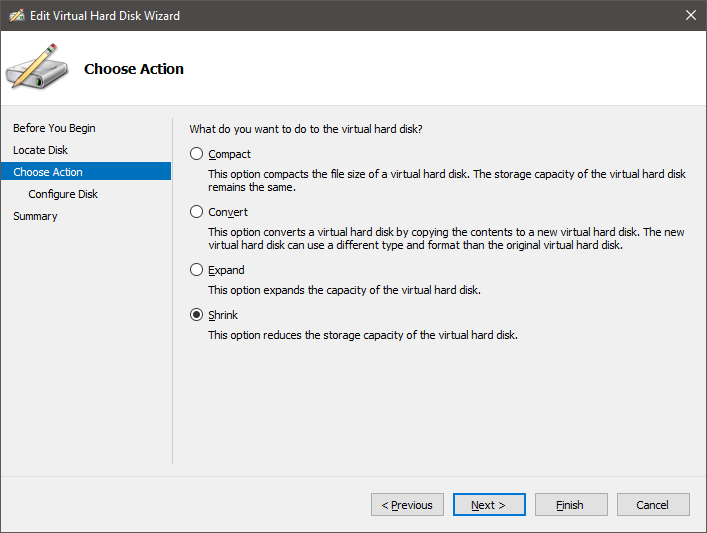Select the Convert radio button
707x533 pixels.
click(197, 211)
